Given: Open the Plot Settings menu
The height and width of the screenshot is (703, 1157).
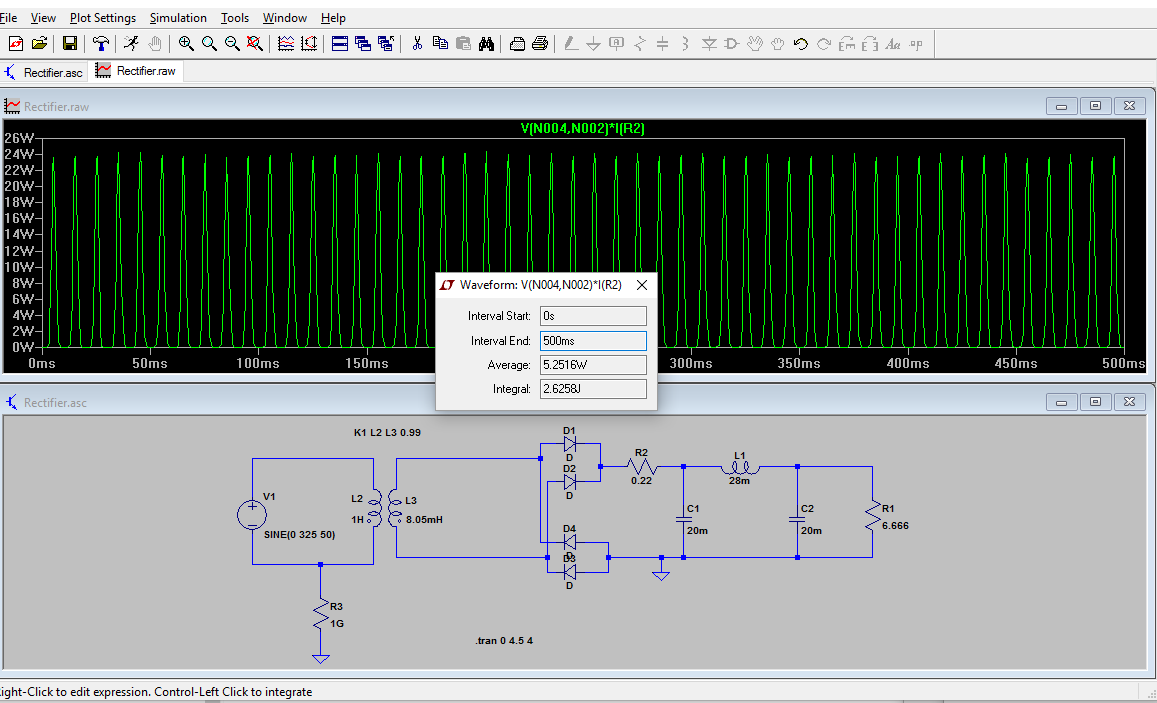Looking at the screenshot, I should (103, 18).
